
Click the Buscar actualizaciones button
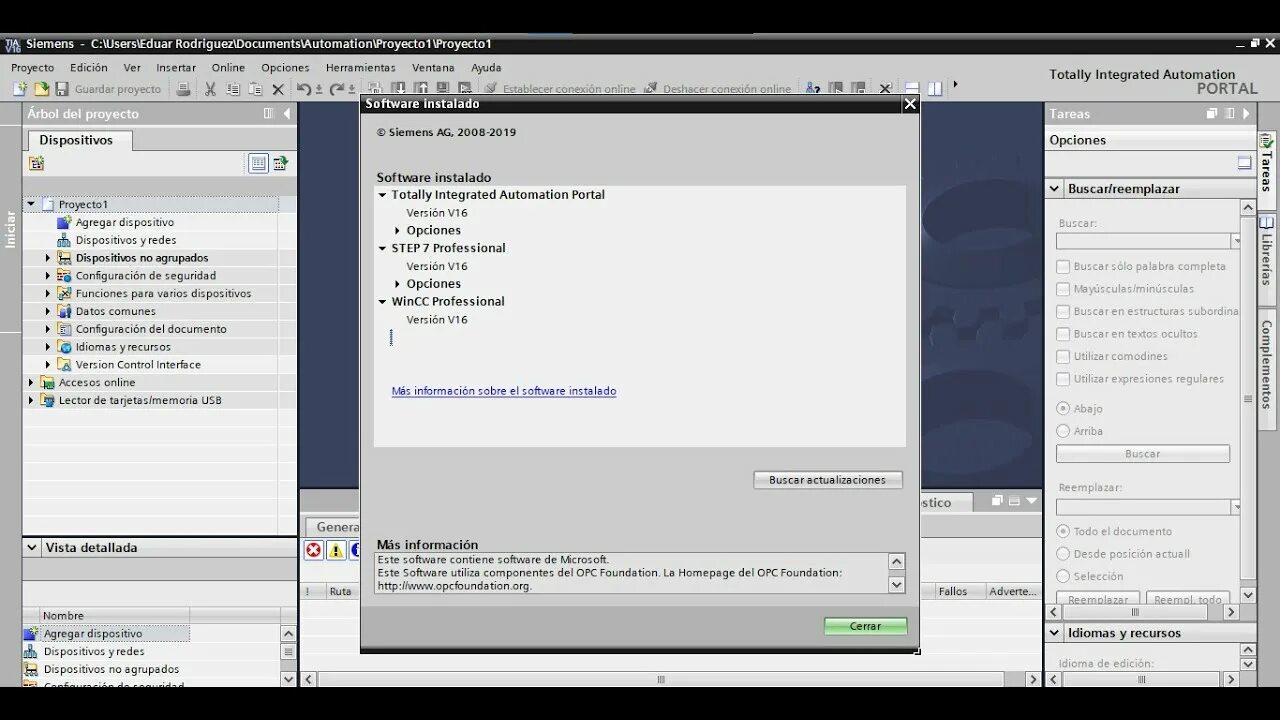point(827,480)
